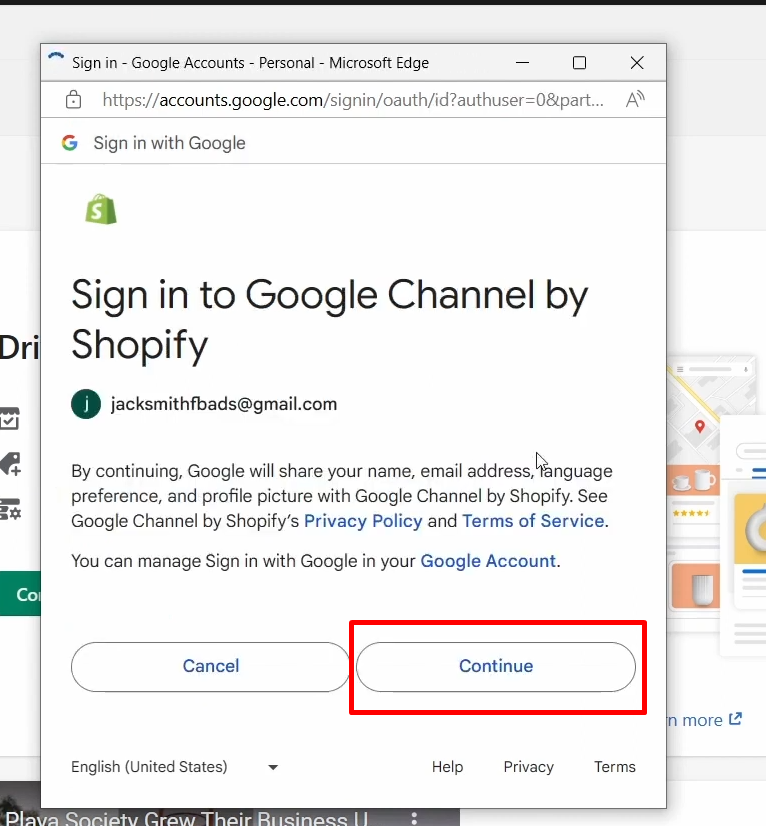Minimize the Google sign-in window
The image size is (766, 826).
(x=522, y=62)
